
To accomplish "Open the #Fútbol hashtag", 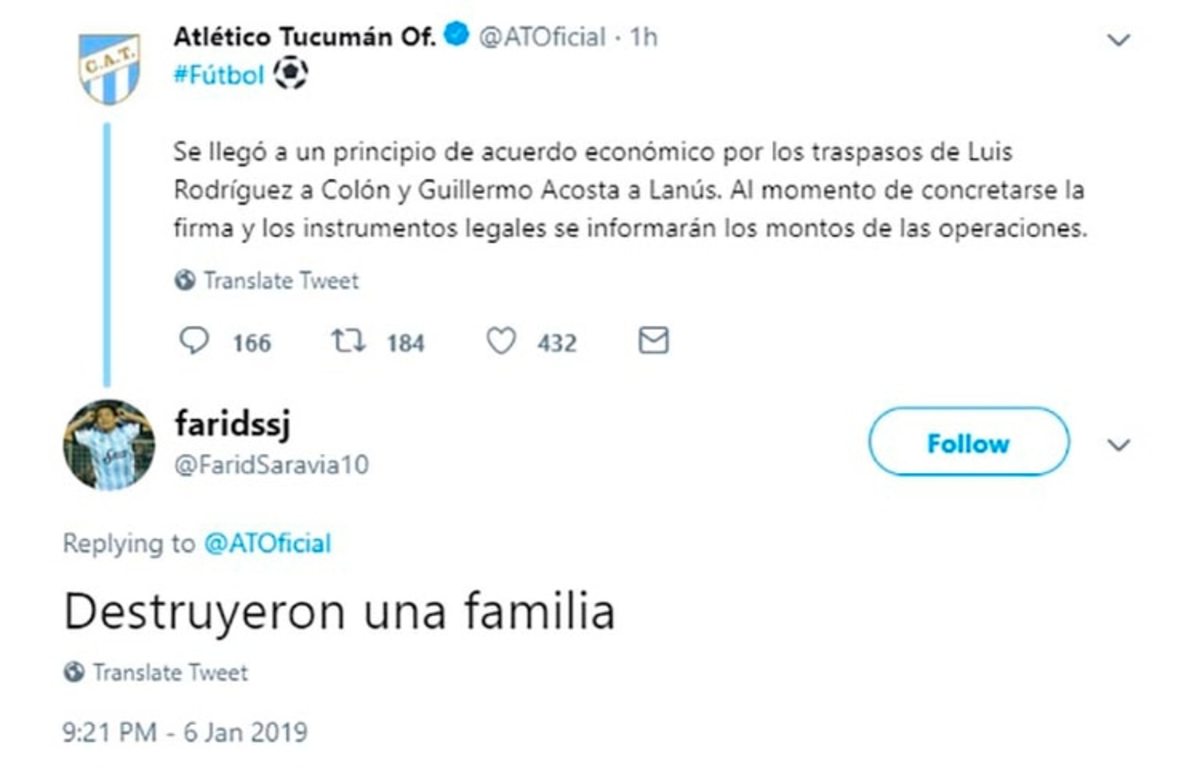I will [x=218, y=76].
